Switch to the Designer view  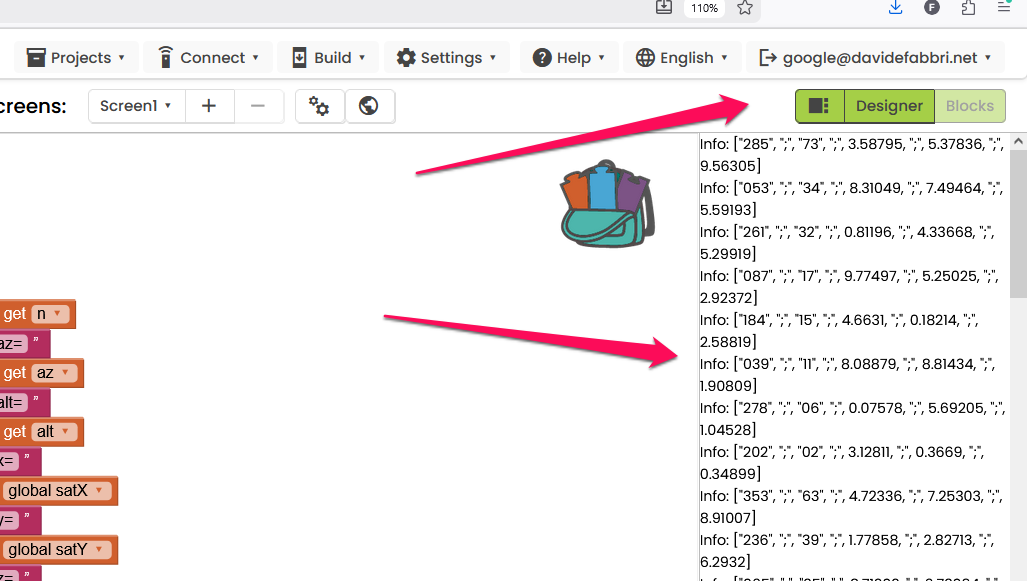click(x=889, y=106)
